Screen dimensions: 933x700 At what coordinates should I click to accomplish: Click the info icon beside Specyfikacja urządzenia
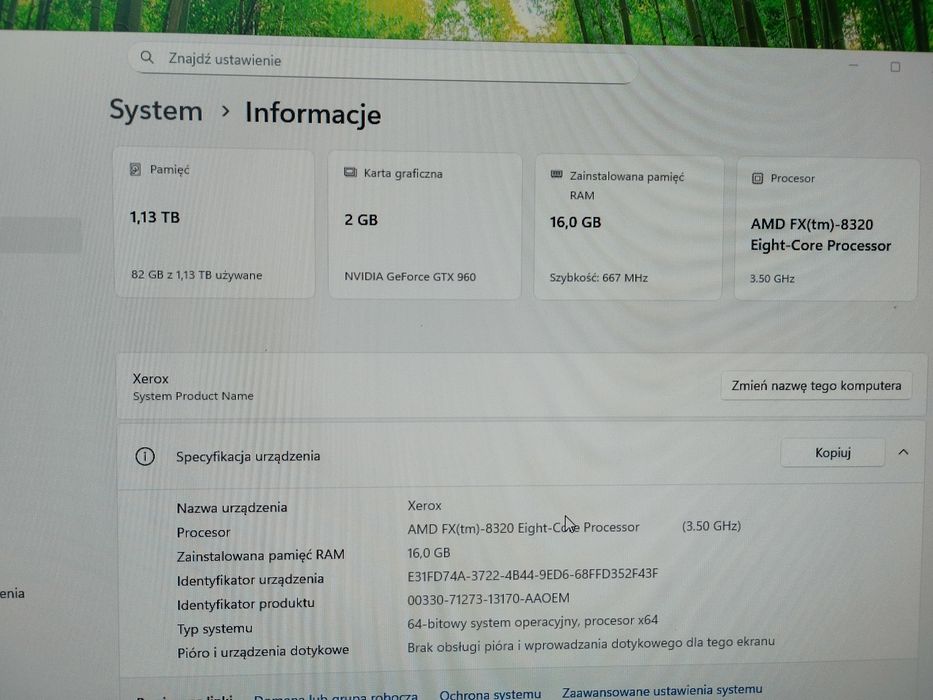pos(145,457)
